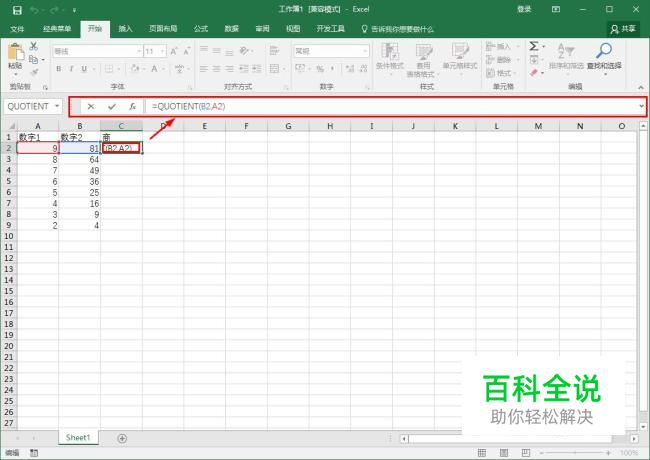Click the Decrease Decimal icon

[x=363, y=69]
